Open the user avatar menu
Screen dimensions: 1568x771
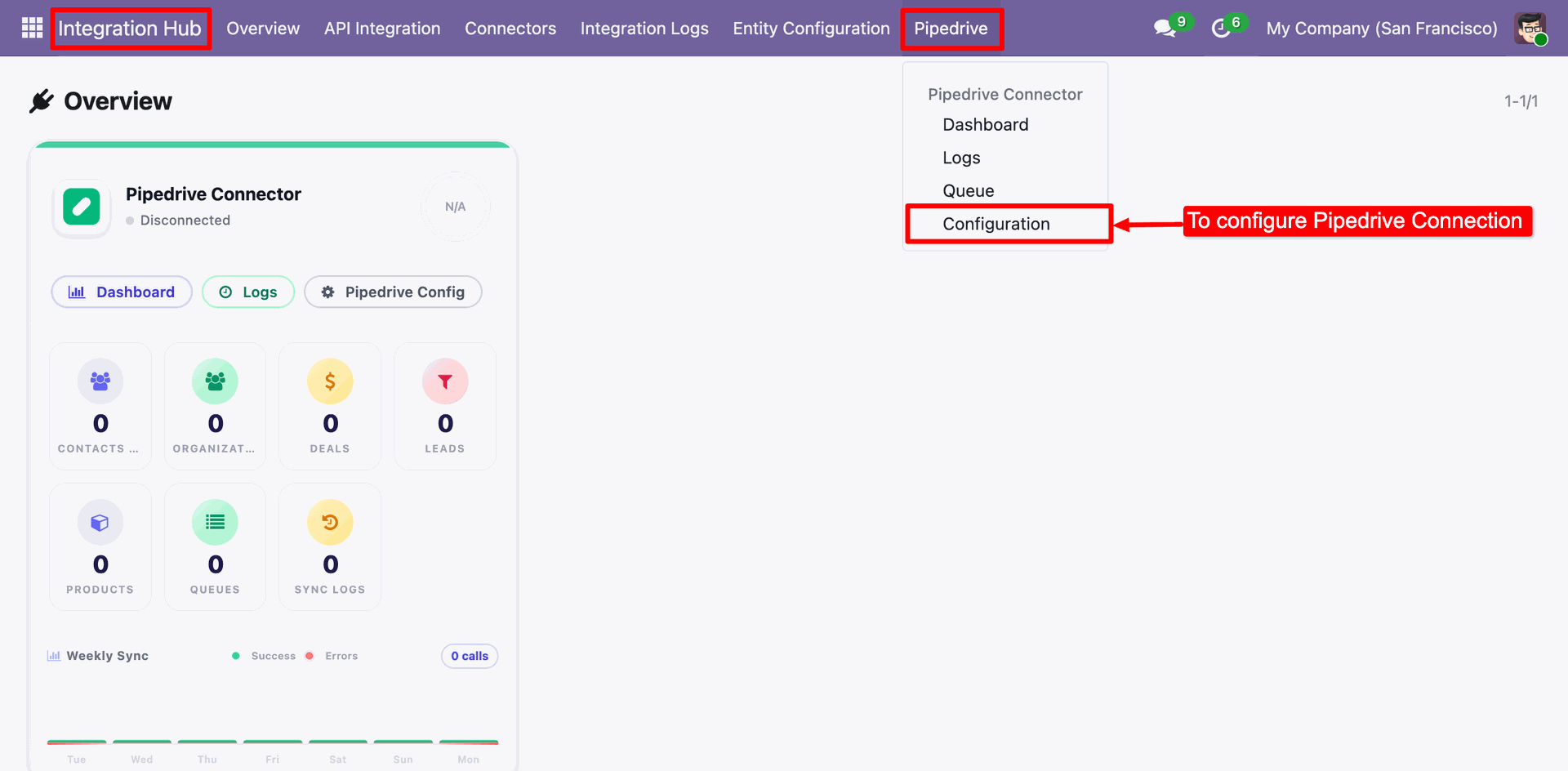tap(1530, 29)
